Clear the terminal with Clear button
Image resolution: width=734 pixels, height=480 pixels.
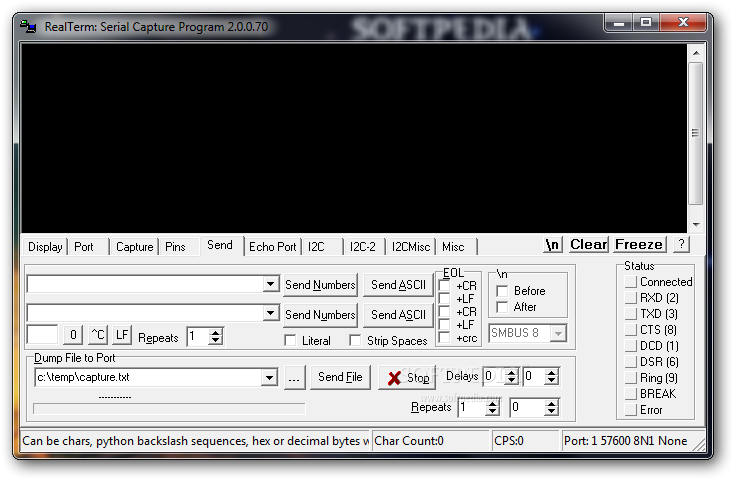coord(588,245)
